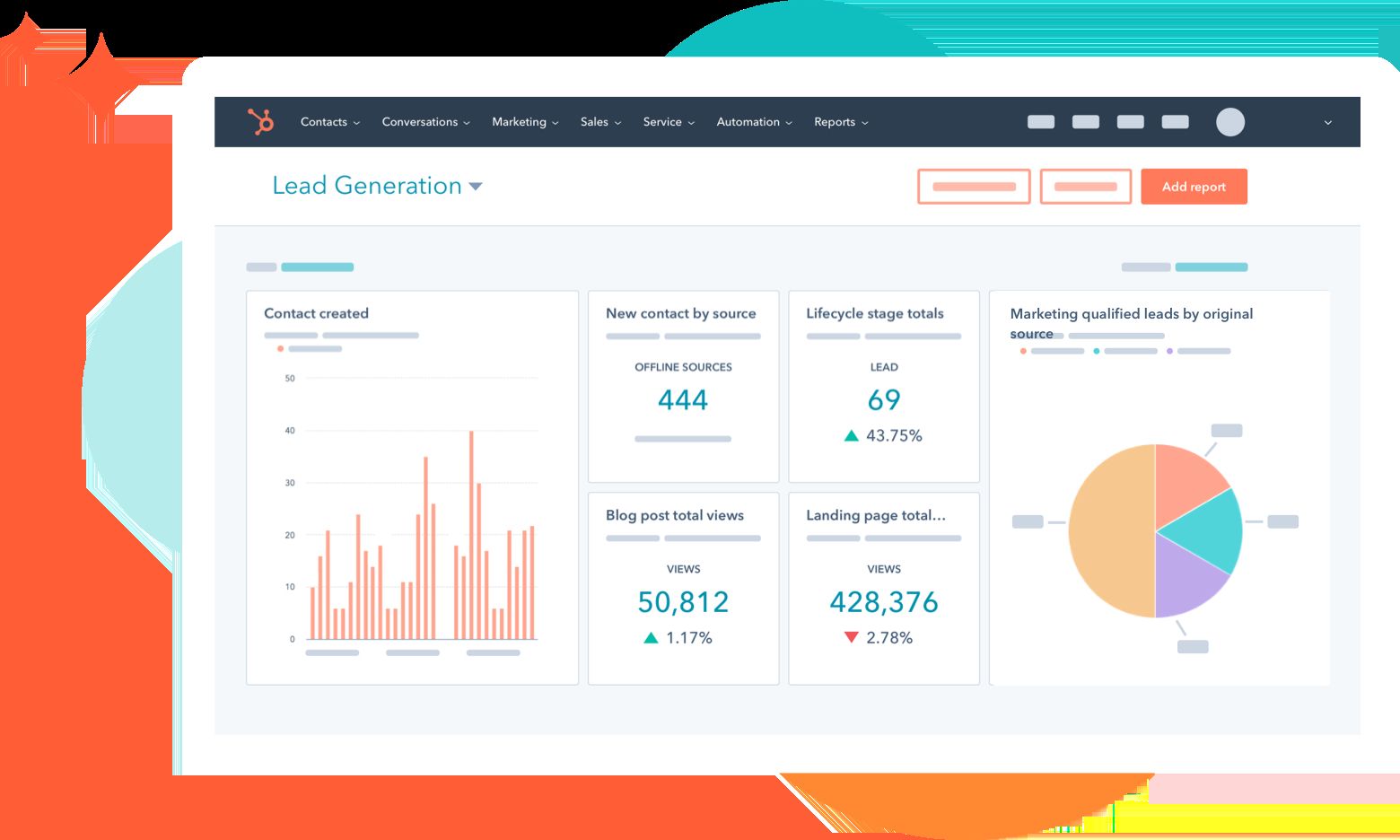This screenshot has width=1400, height=840.
Task: Toggle the purple legend series on the MQL pie chart
Action: (1171, 351)
